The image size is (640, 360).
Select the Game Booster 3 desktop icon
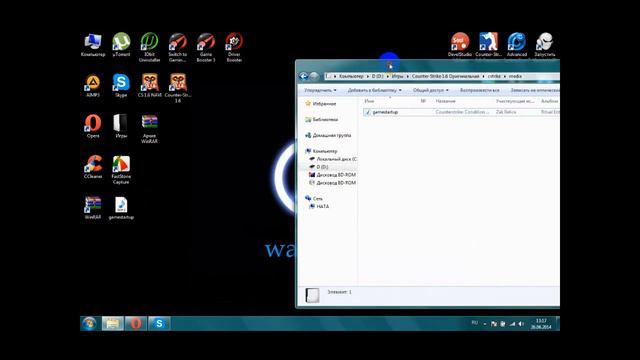click(206, 47)
